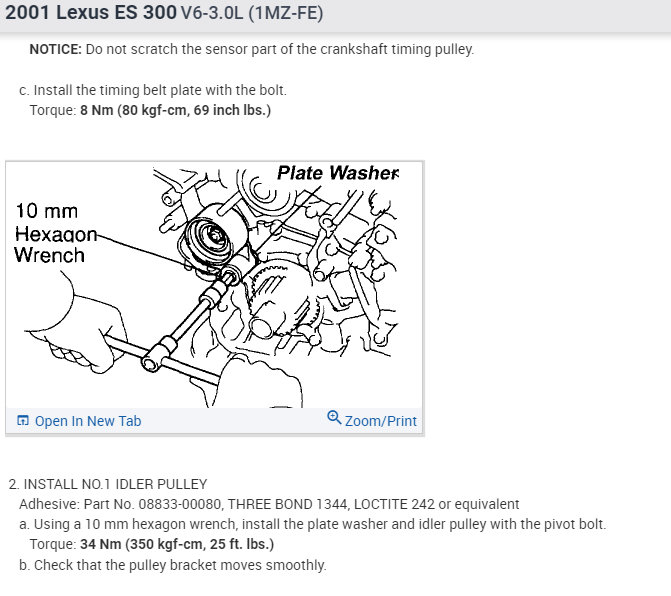Screen dimensions: 671x596
Task: Click the idler pulley installation diagram
Action: (x=214, y=285)
